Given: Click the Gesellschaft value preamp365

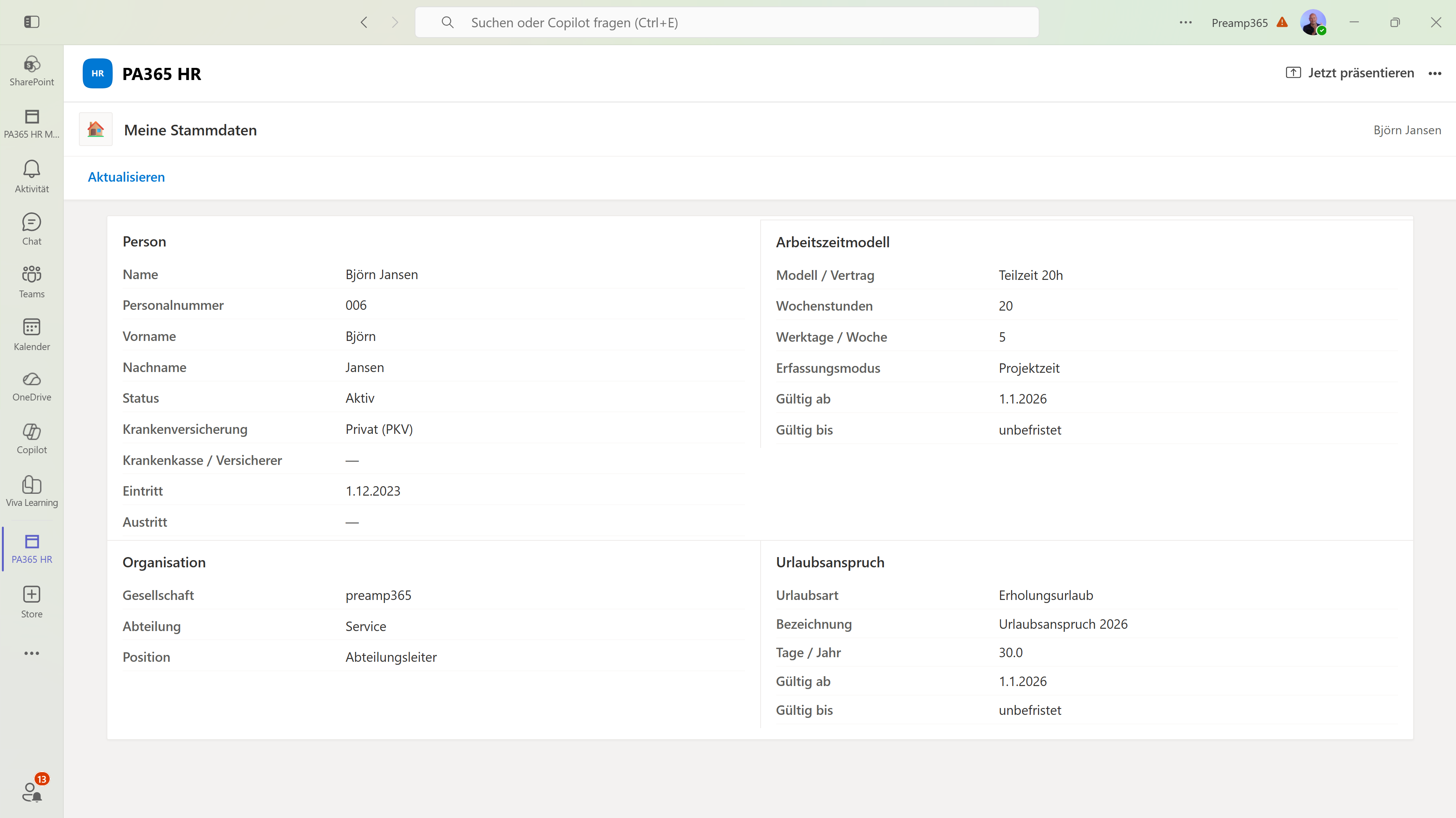Looking at the screenshot, I should click(x=378, y=595).
